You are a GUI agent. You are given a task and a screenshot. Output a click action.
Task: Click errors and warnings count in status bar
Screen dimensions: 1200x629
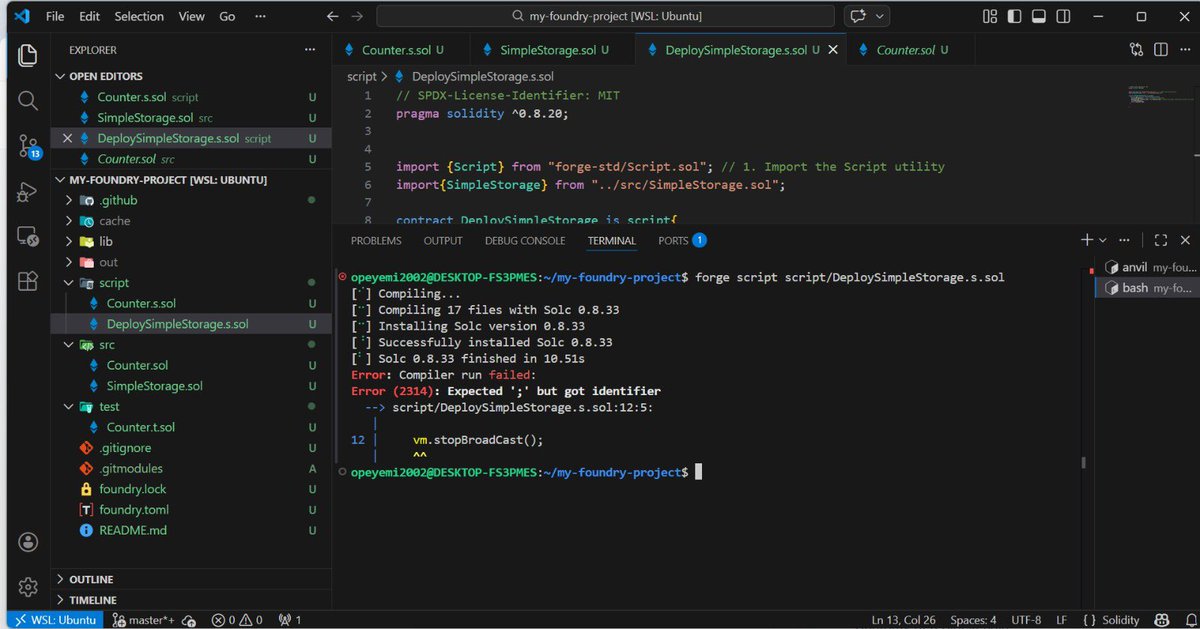(237, 620)
